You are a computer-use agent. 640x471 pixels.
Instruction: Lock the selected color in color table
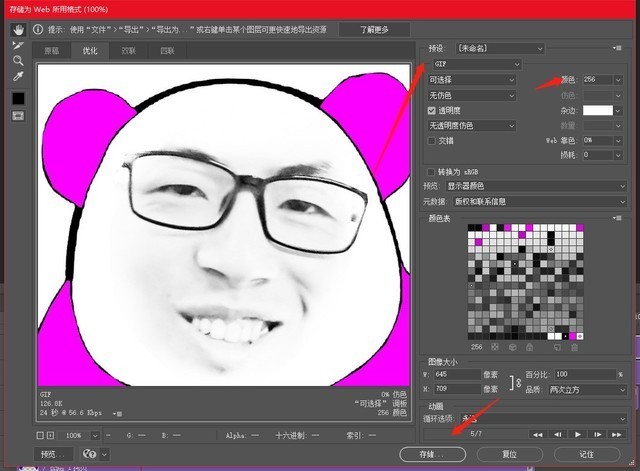click(x=529, y=347)
